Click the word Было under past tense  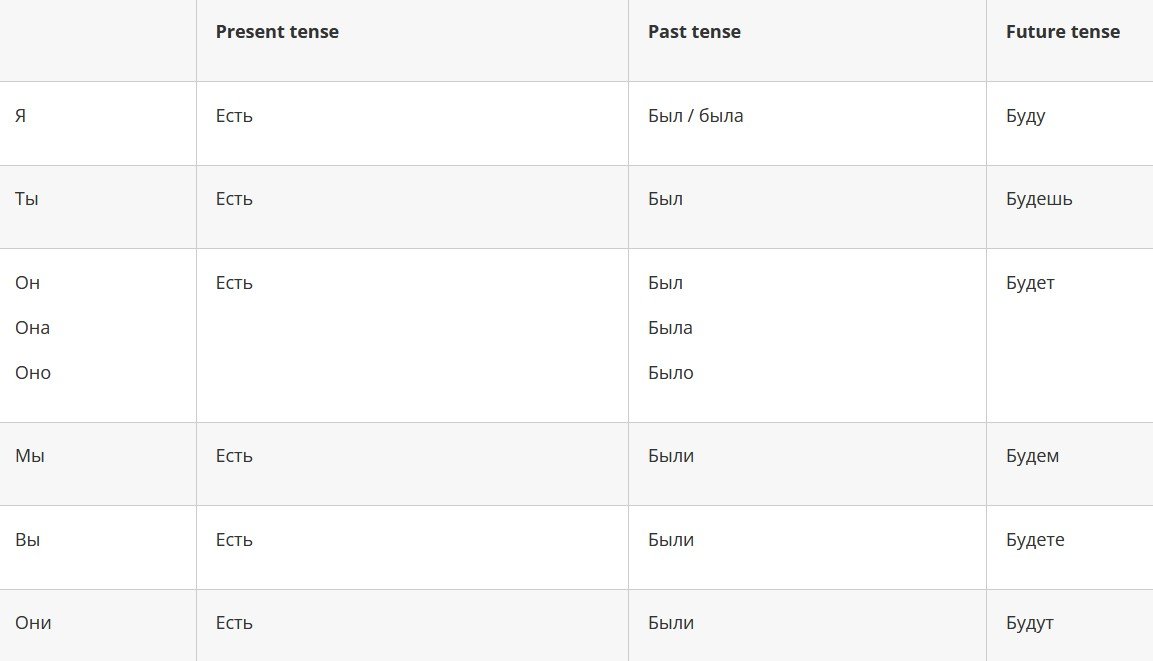click(x=670, y=373)
